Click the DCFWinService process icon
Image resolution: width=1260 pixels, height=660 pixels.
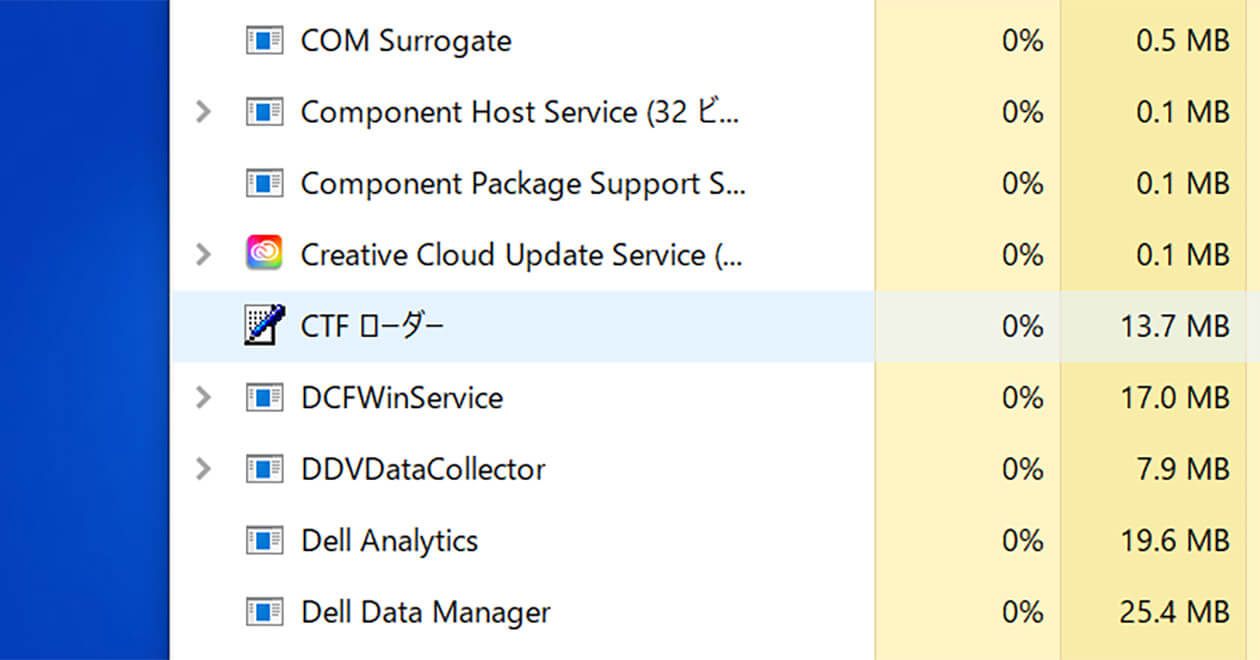264,397
